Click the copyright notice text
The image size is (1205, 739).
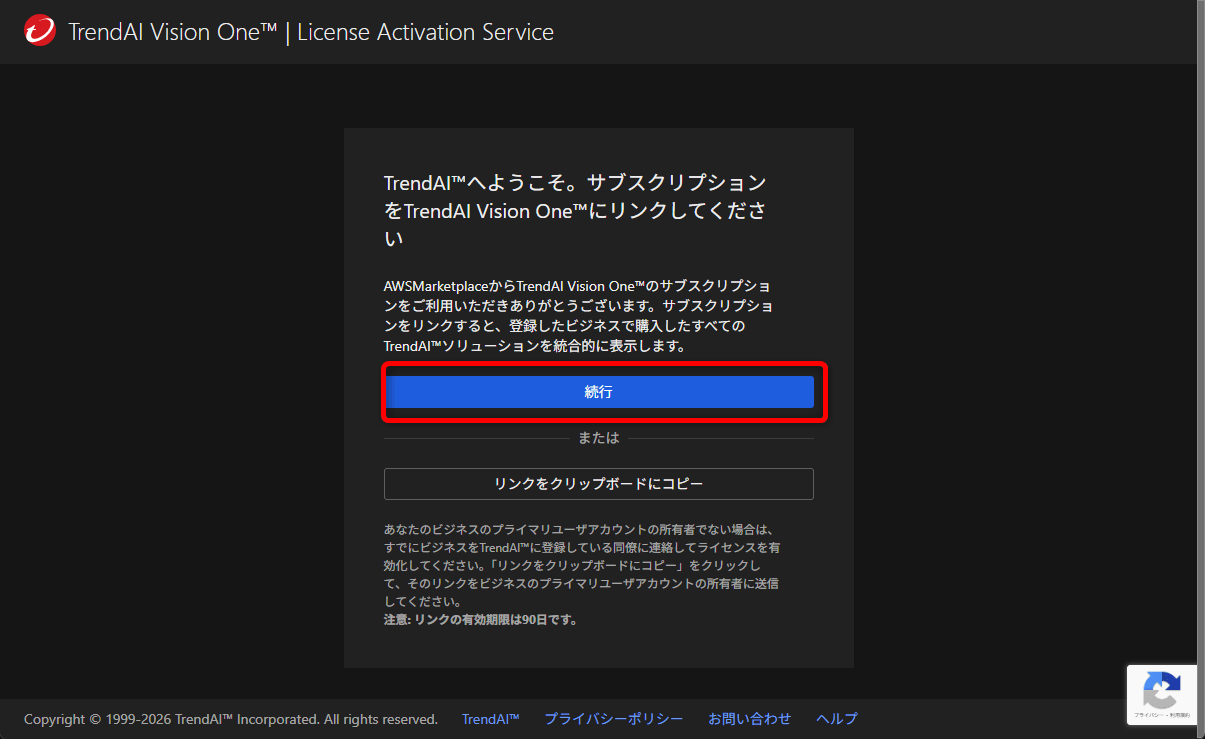231,719
